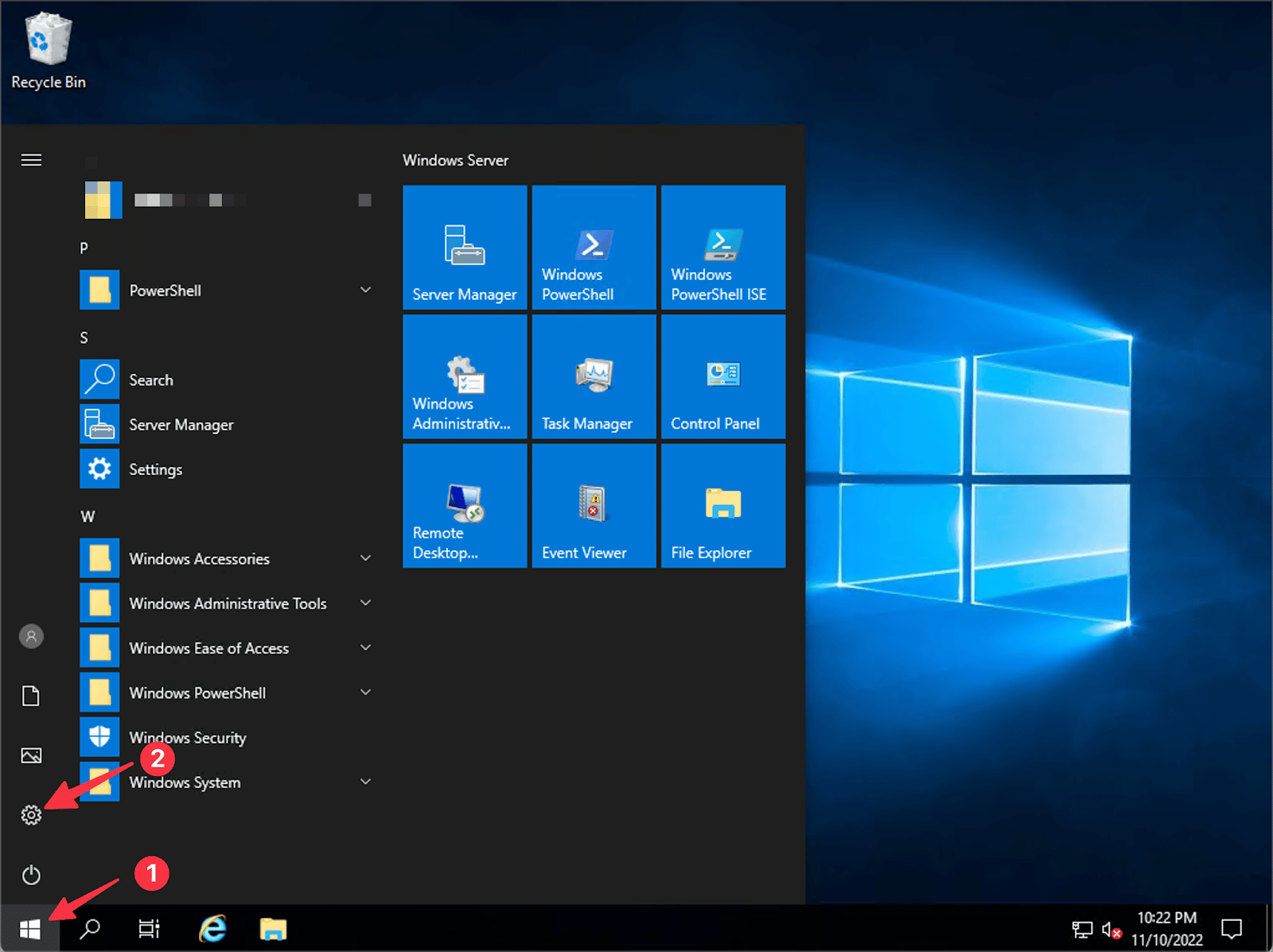1273x952 pixels.
Task: Open Task View from the taskbar
Action: pyautogui.click(x=149, y=928)
